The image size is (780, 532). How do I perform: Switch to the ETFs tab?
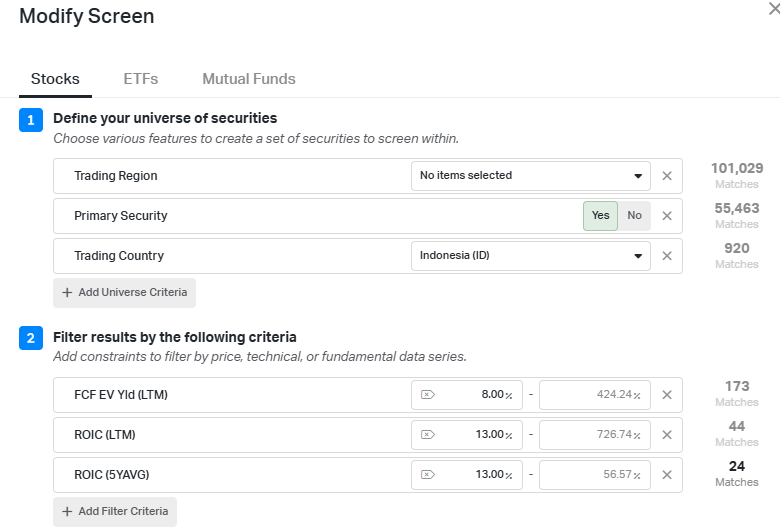[141, 79]
